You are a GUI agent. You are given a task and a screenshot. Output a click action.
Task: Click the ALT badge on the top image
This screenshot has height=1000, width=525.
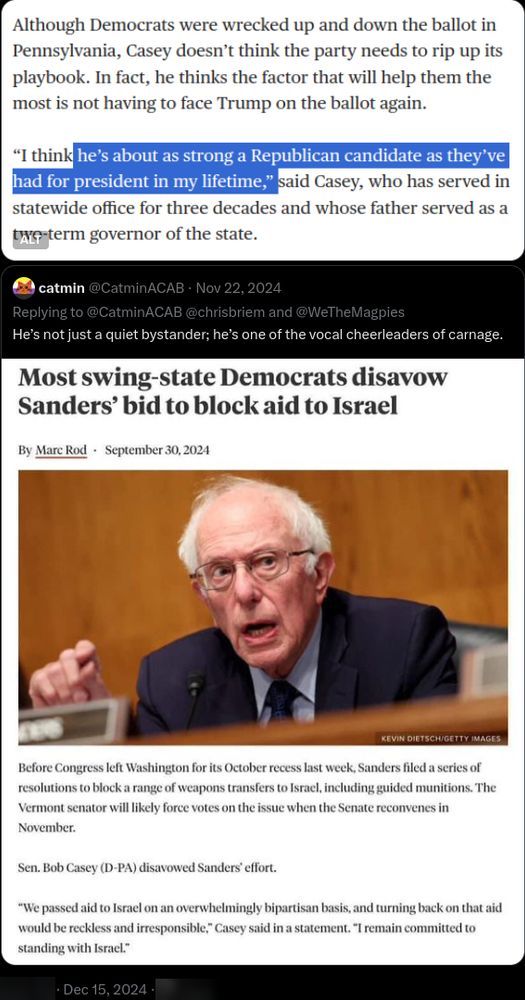point(30,240)
